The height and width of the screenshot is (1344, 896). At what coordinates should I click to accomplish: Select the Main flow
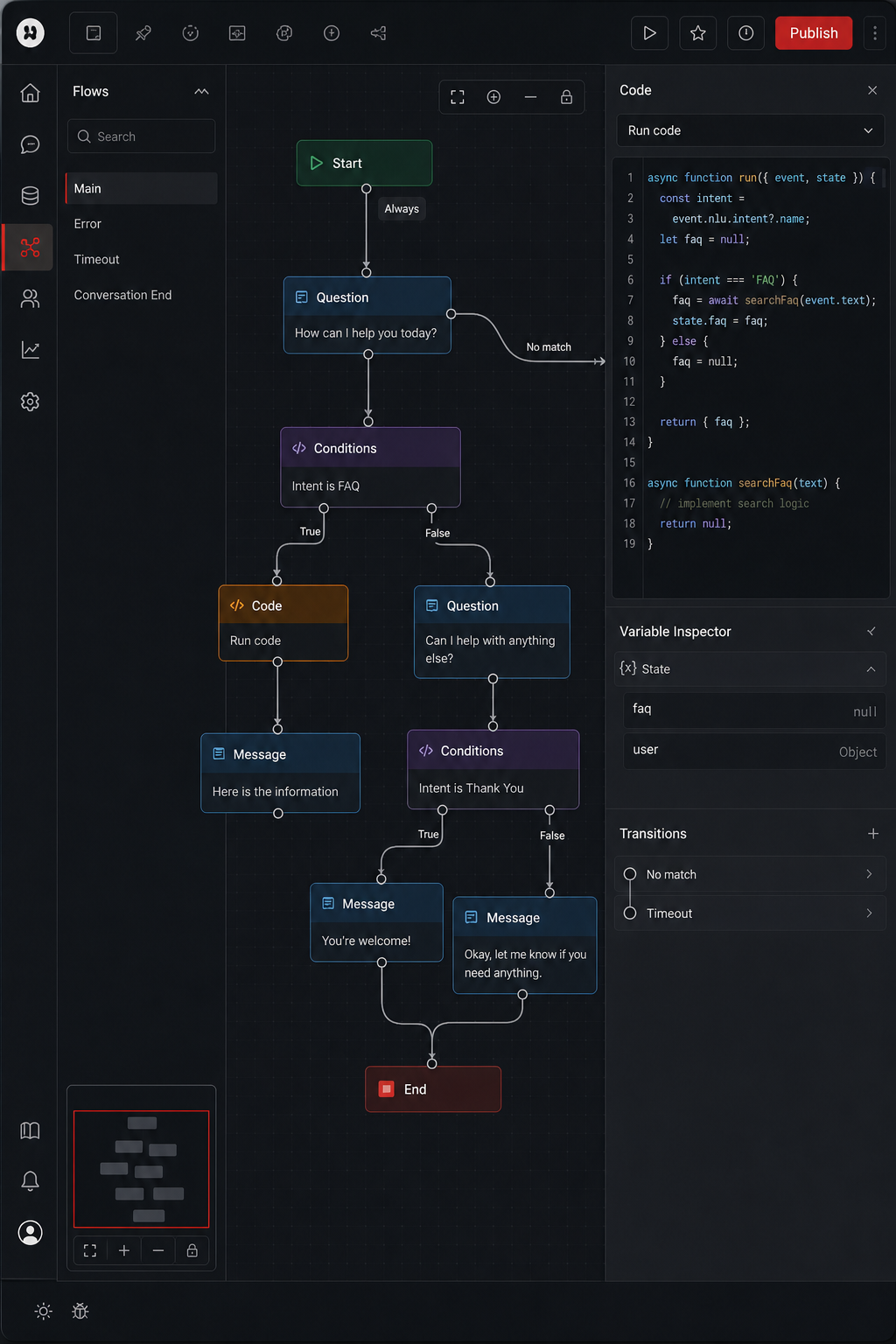(x=142, y=189)
